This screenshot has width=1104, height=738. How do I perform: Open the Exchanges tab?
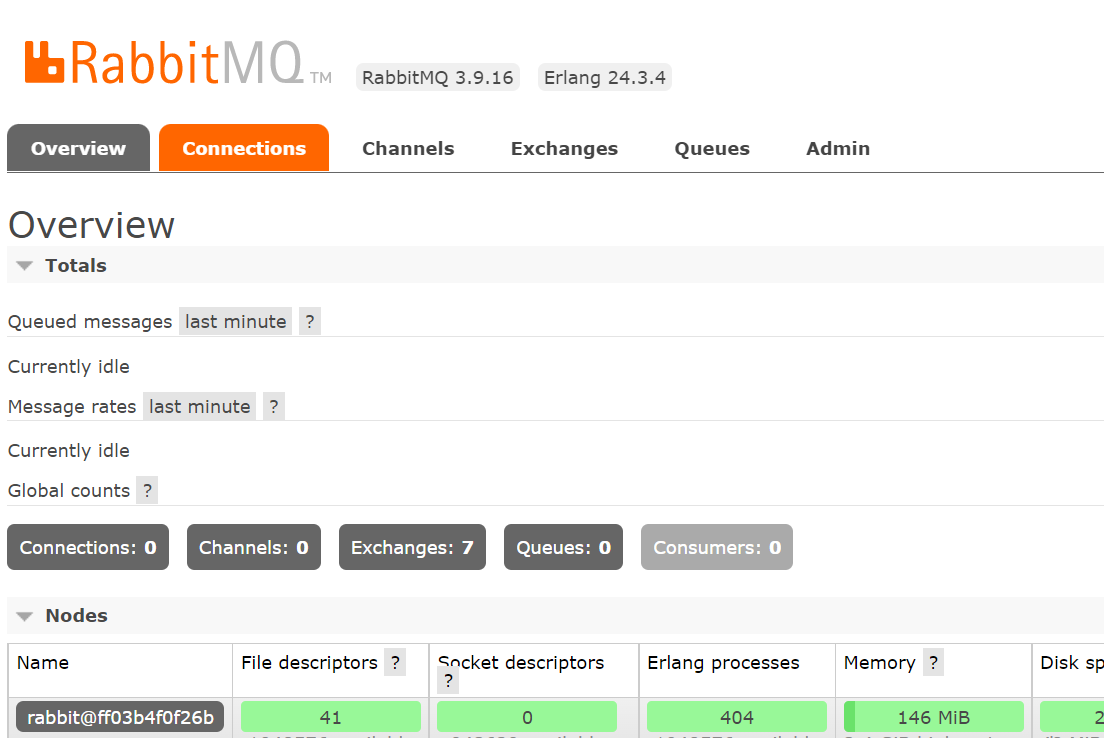pos(564,149)
